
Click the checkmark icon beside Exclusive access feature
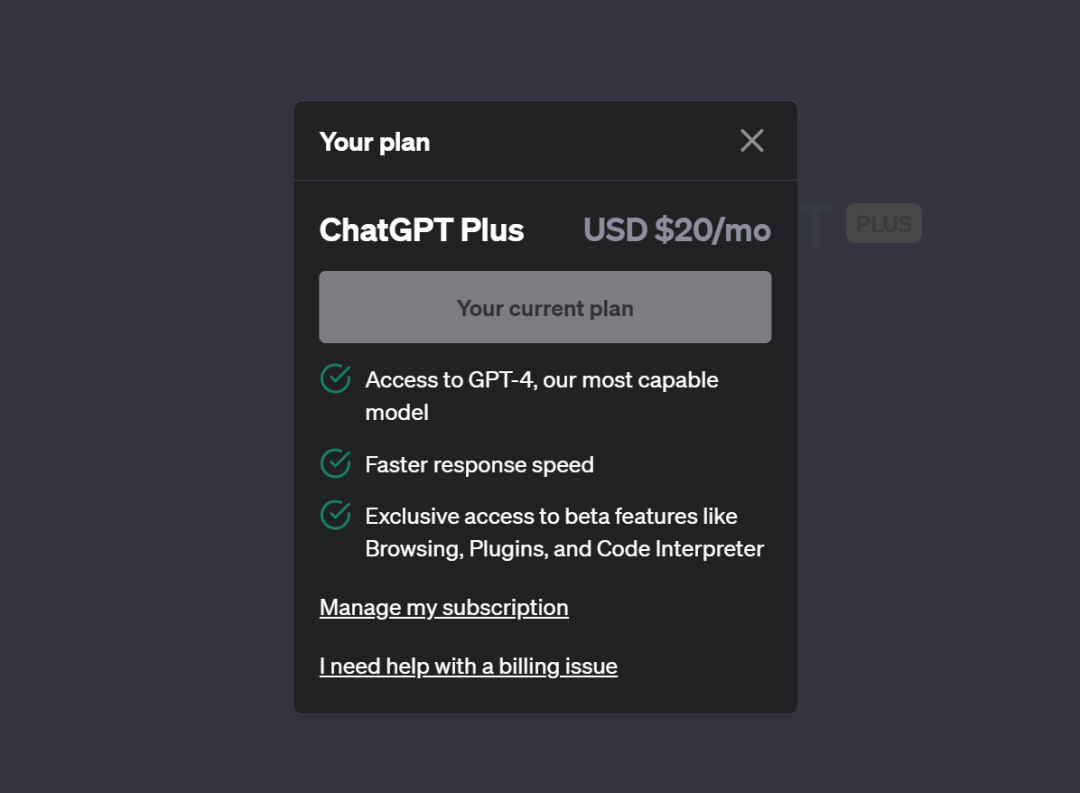[335, 515]
